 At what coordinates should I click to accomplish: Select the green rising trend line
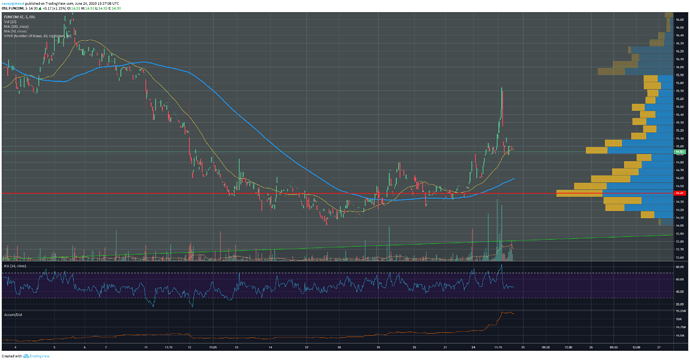point(338,246)
